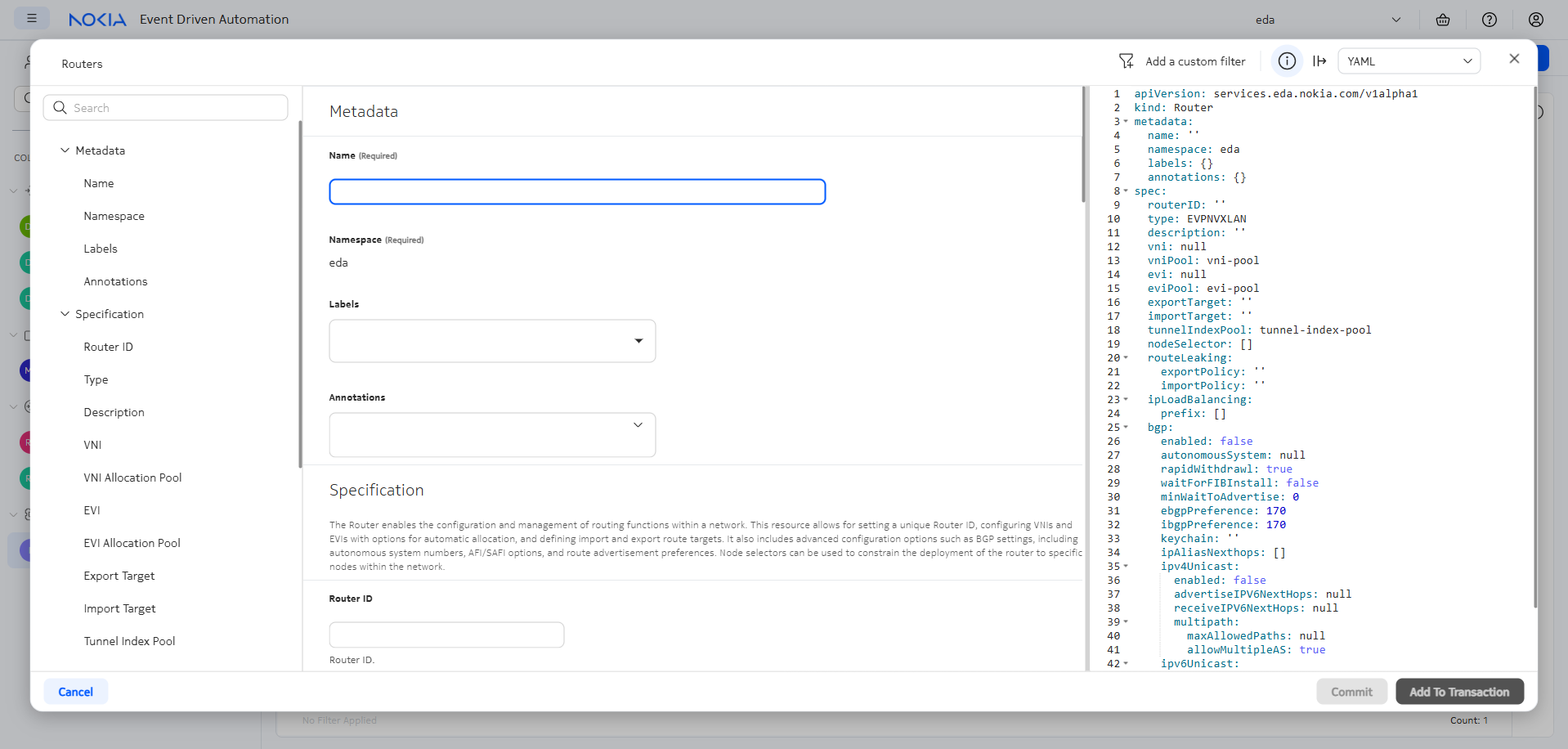Select VNI Allocation Pool in sidebar
This screenshot has height=749, width=1568.
pyautogui.click(x=132, y=478)
